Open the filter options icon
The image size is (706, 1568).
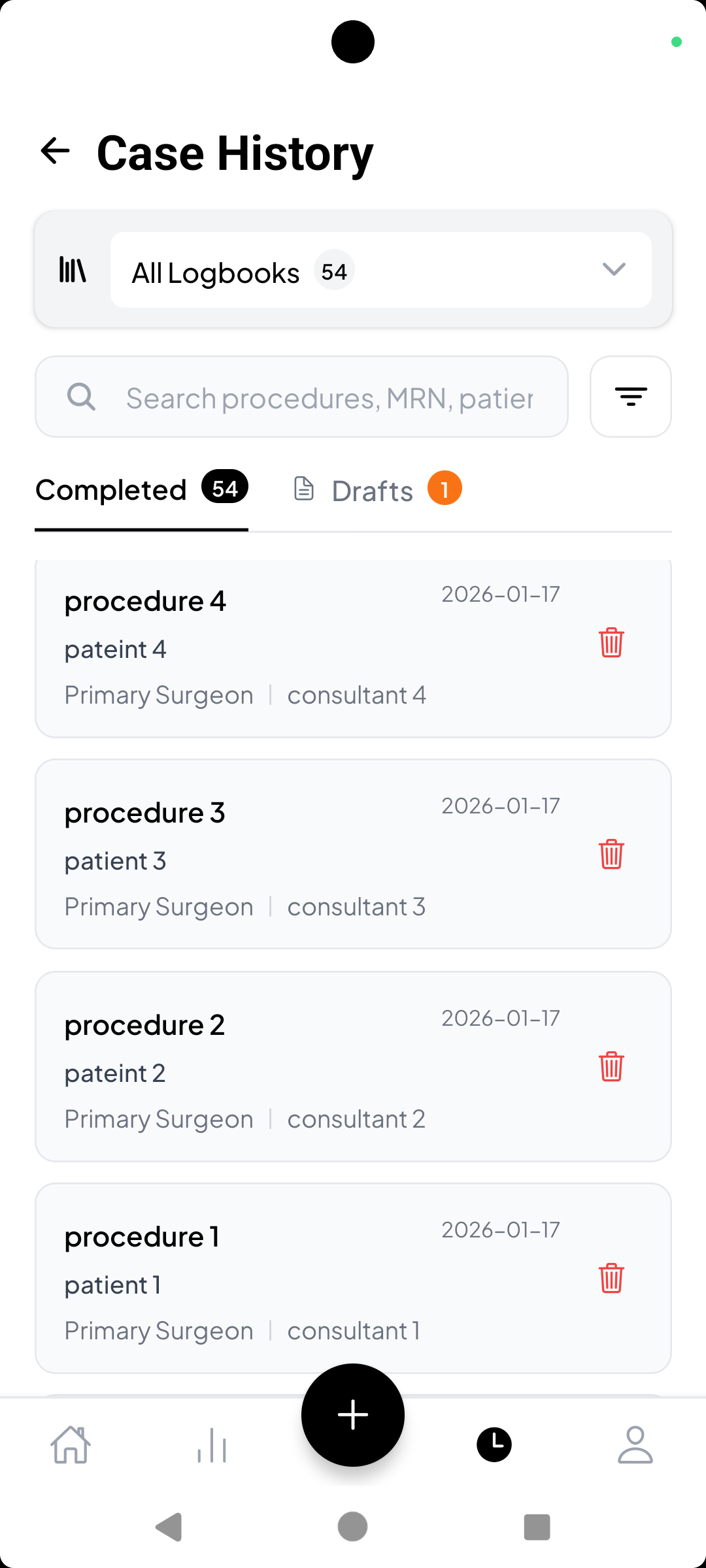point(630,396)
